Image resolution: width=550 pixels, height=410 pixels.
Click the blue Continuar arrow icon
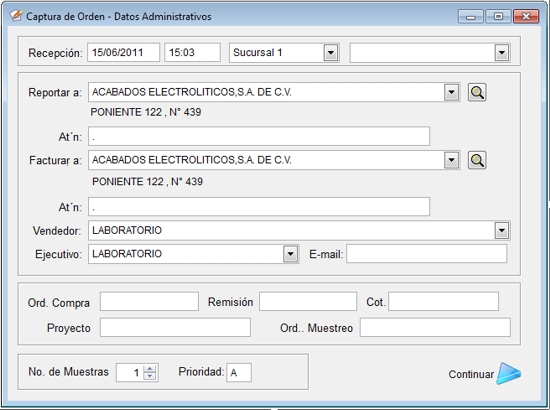(x=509, y=374)
